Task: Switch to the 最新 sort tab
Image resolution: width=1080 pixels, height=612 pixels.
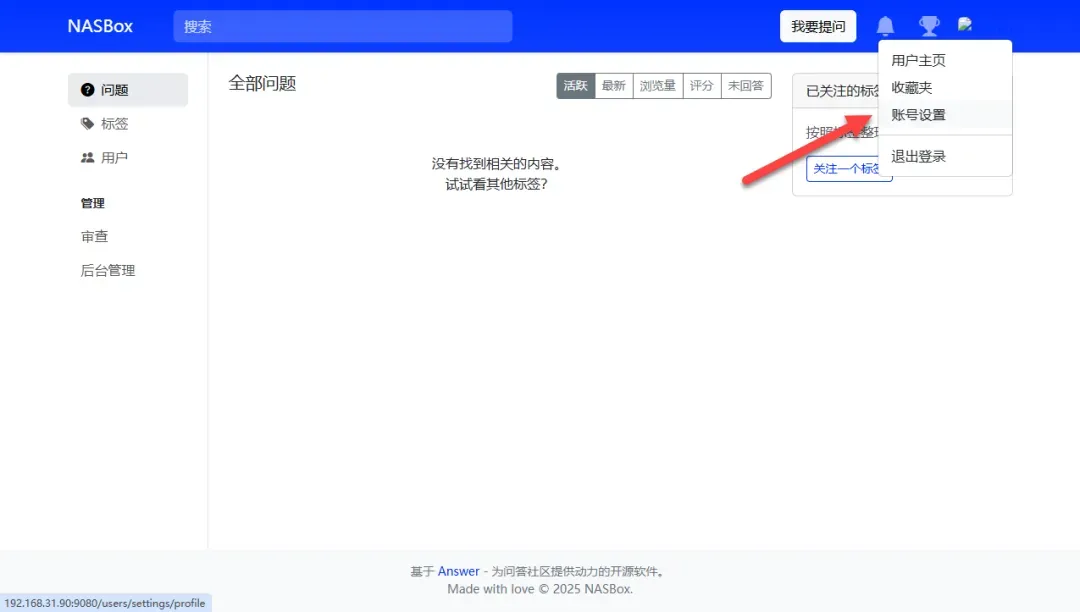Action: [613, 86]
